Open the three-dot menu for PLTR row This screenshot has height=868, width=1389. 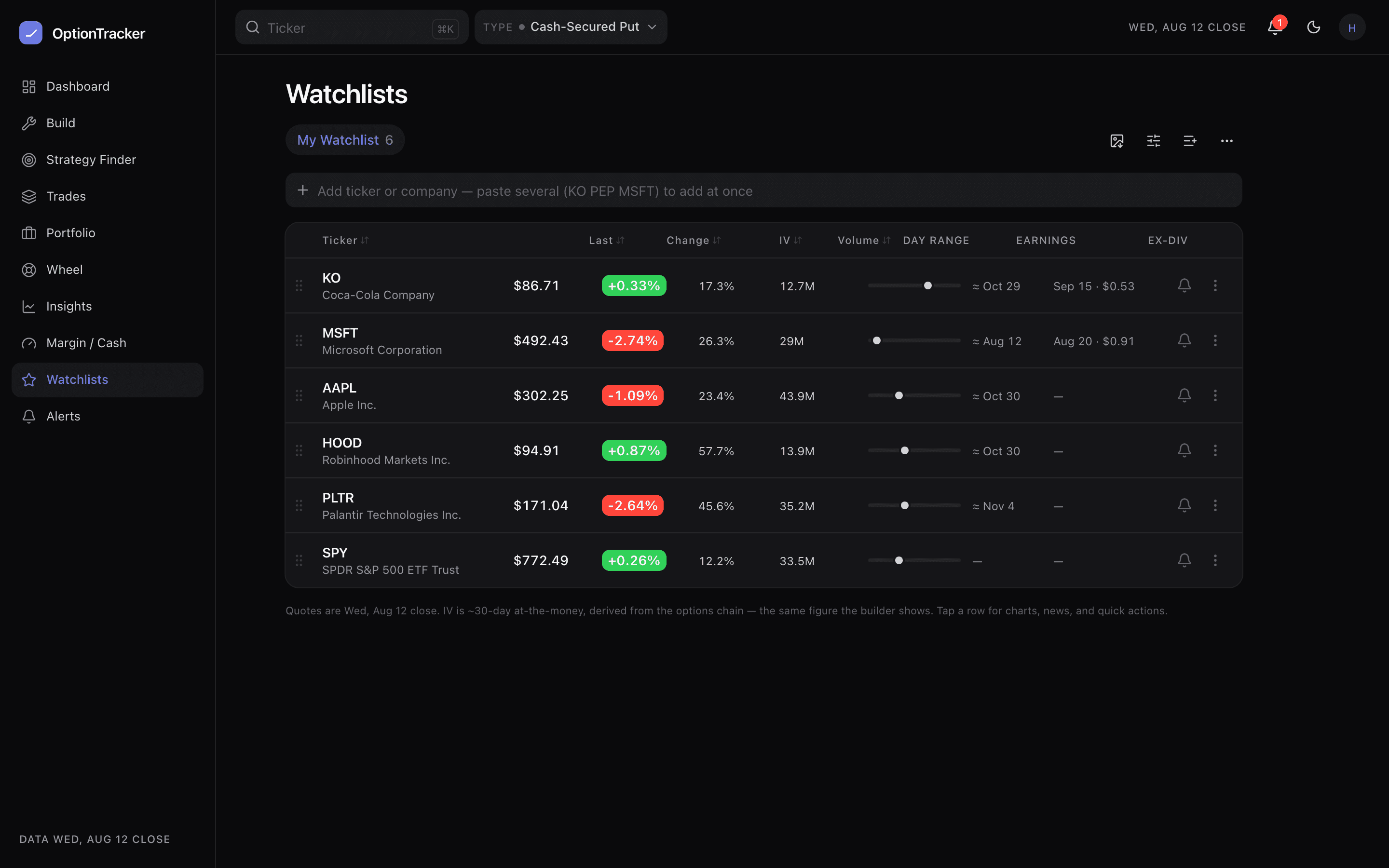tap(1215, 505)
